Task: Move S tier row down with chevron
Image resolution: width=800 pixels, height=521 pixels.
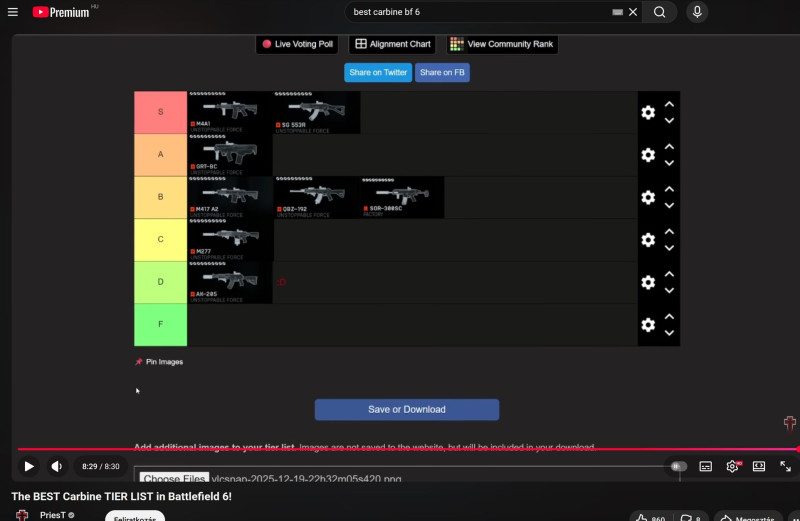Action: point(669,120)
